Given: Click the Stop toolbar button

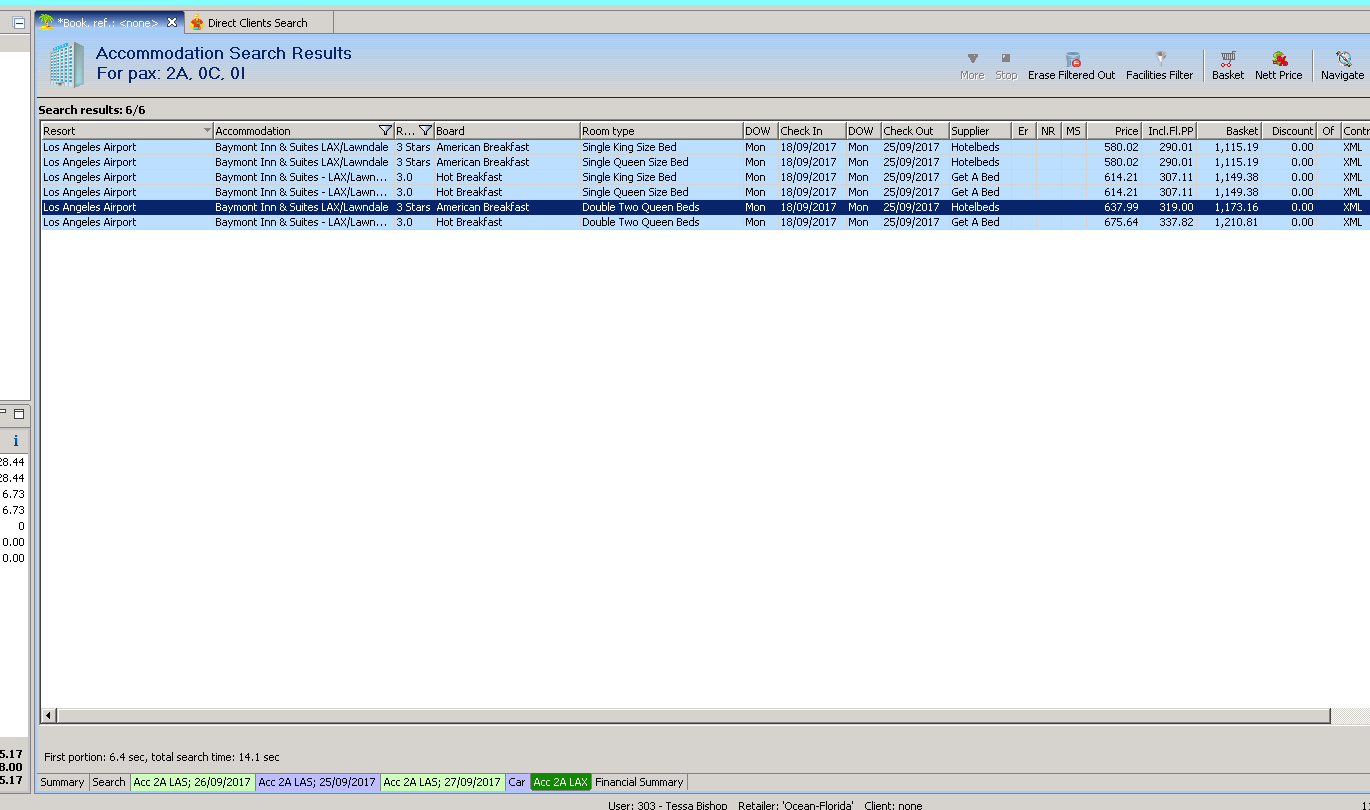Looking at the screenshot, I should 1006,66.
